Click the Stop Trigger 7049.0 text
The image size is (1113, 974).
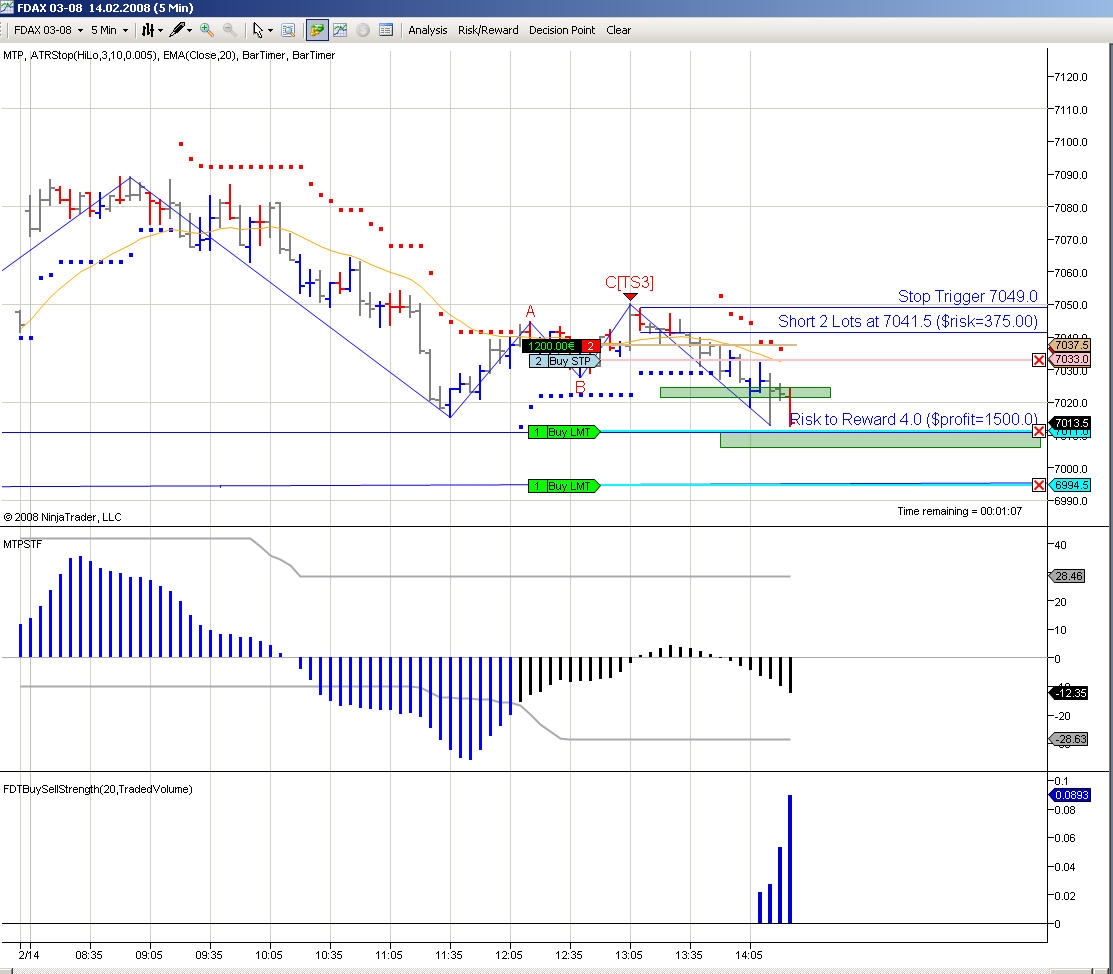pos(967,296)
